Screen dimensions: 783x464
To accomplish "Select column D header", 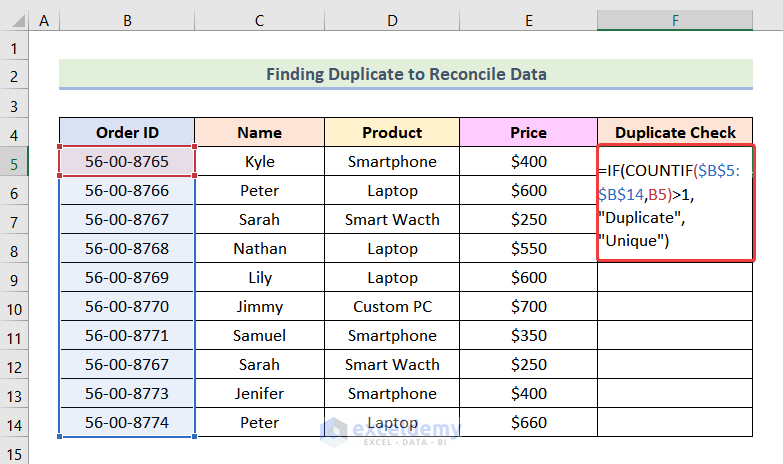I will point(392,21).
